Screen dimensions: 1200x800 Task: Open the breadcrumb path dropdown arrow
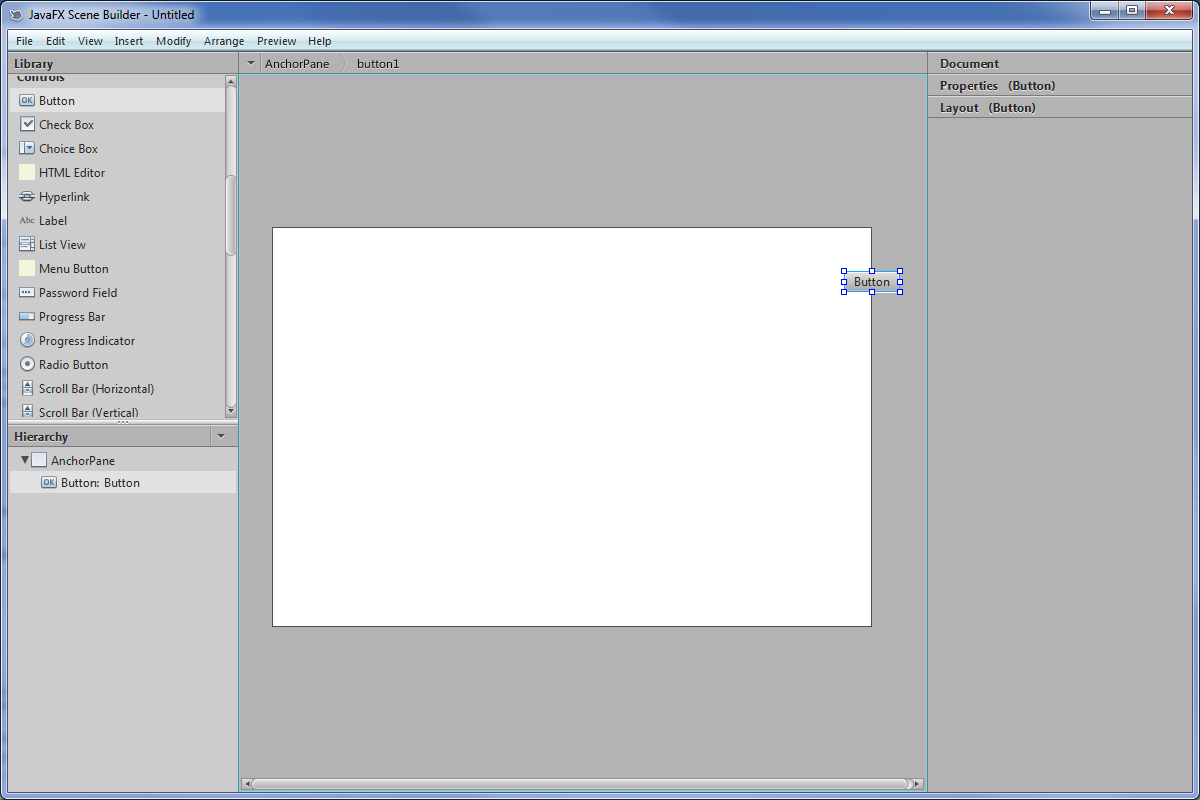(251, 63)
